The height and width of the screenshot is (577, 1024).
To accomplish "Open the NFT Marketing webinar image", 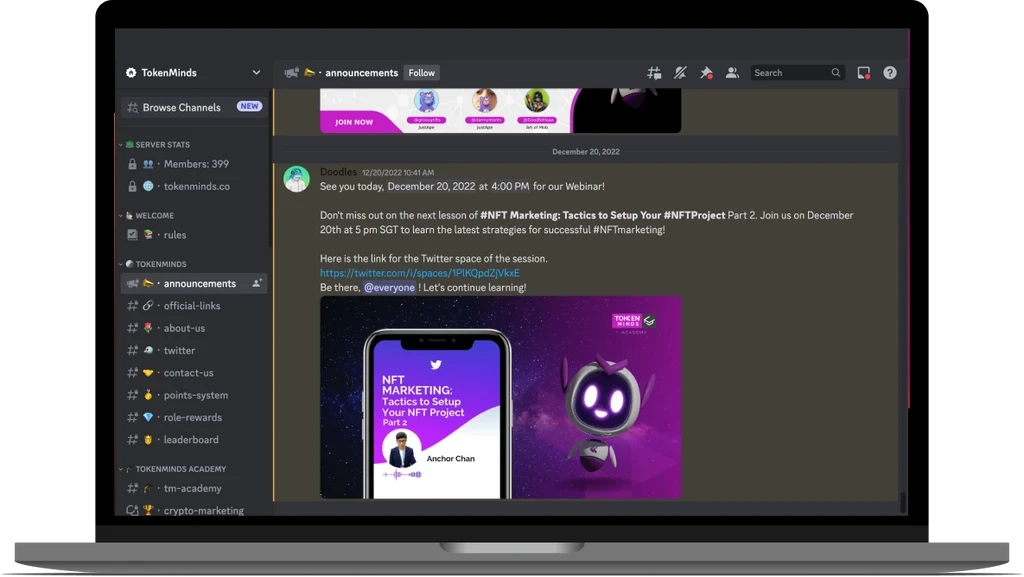I will tap(500, 398).
